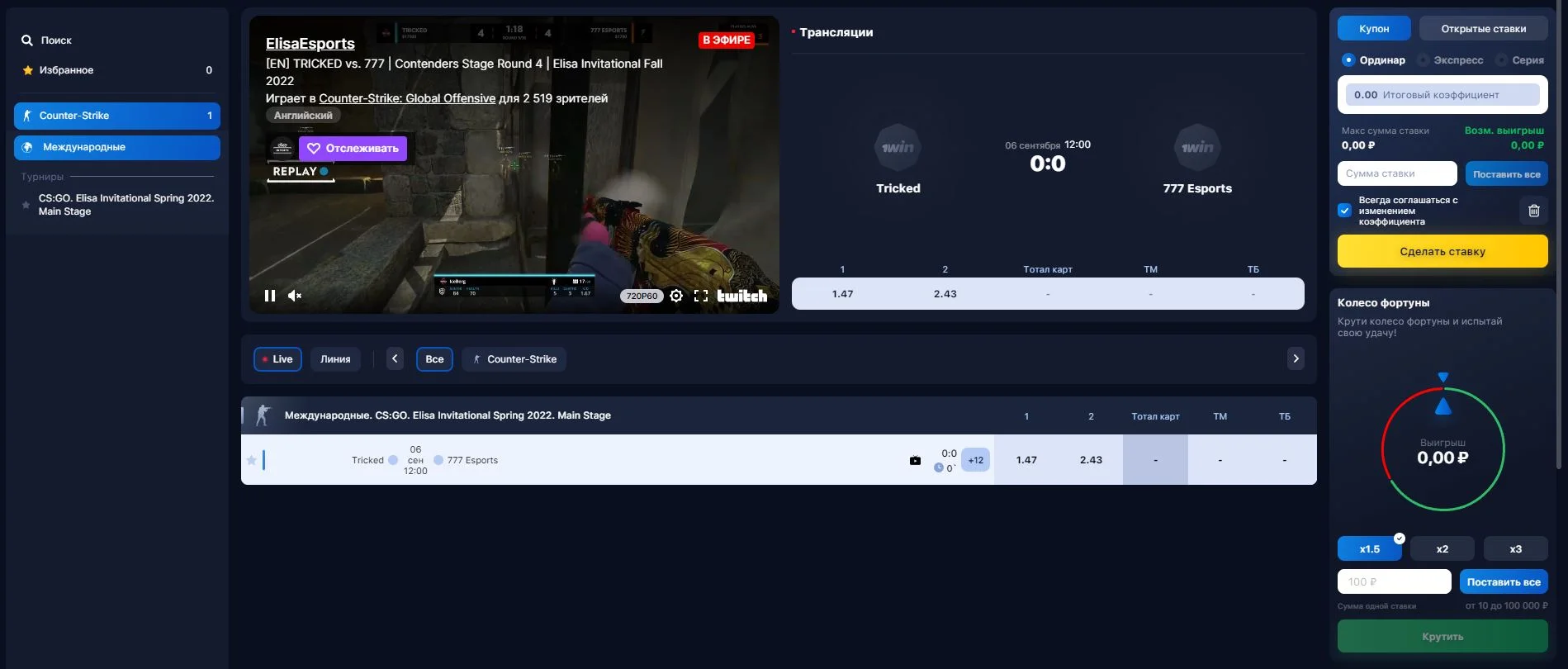Select odds 1.47 in match row
The height and width of the screenshot is (669, 1568).
[1026, 460]
